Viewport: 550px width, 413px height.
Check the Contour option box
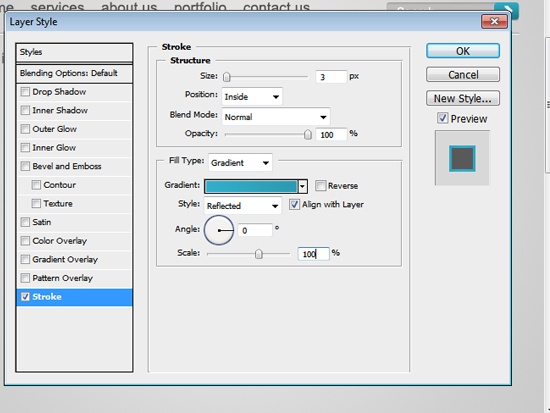point(36,185)
